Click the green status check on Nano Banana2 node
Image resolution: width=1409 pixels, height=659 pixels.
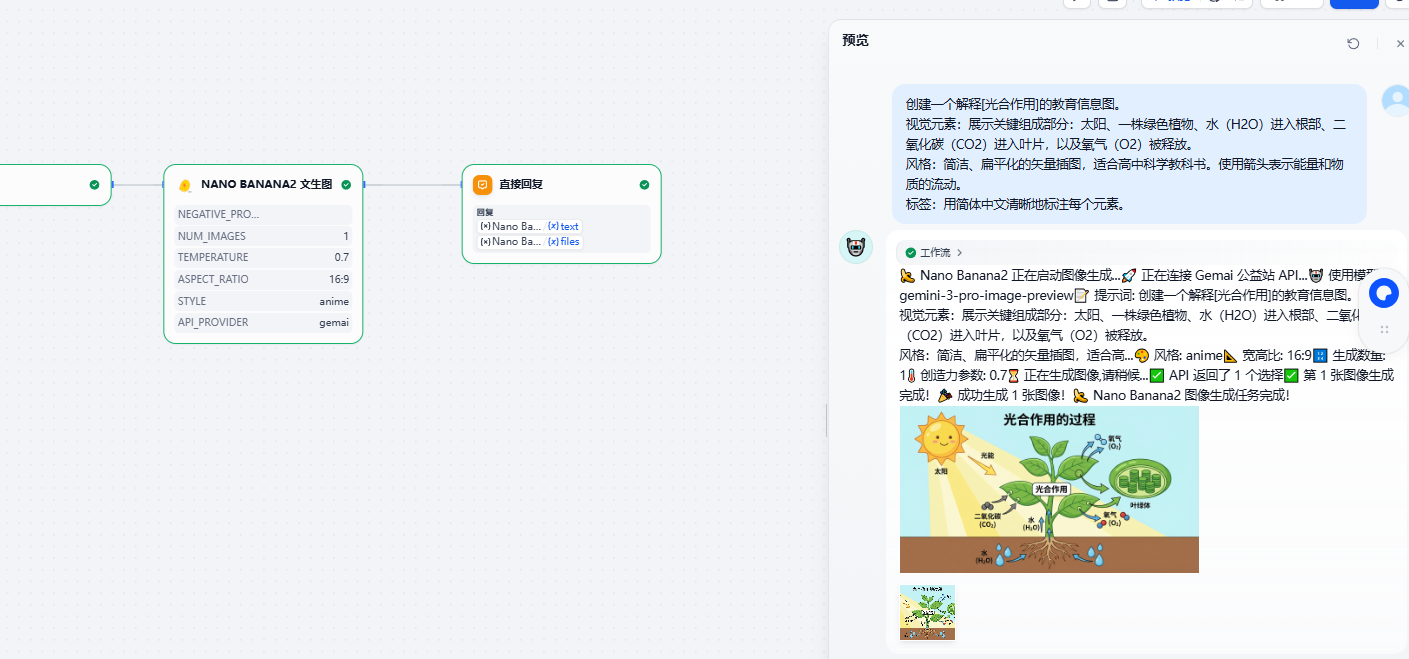346,184
